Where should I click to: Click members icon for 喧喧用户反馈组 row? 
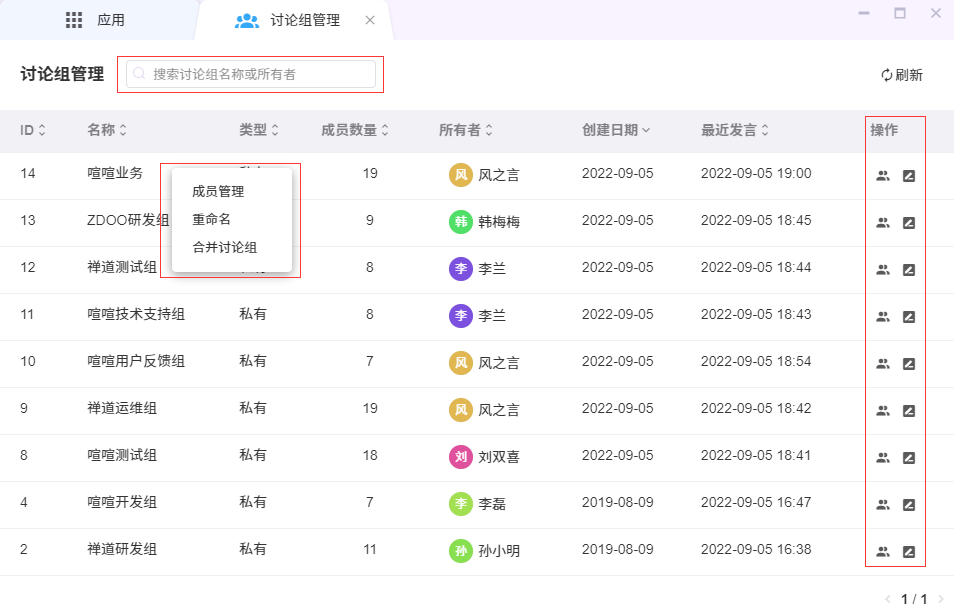(882, 364)
